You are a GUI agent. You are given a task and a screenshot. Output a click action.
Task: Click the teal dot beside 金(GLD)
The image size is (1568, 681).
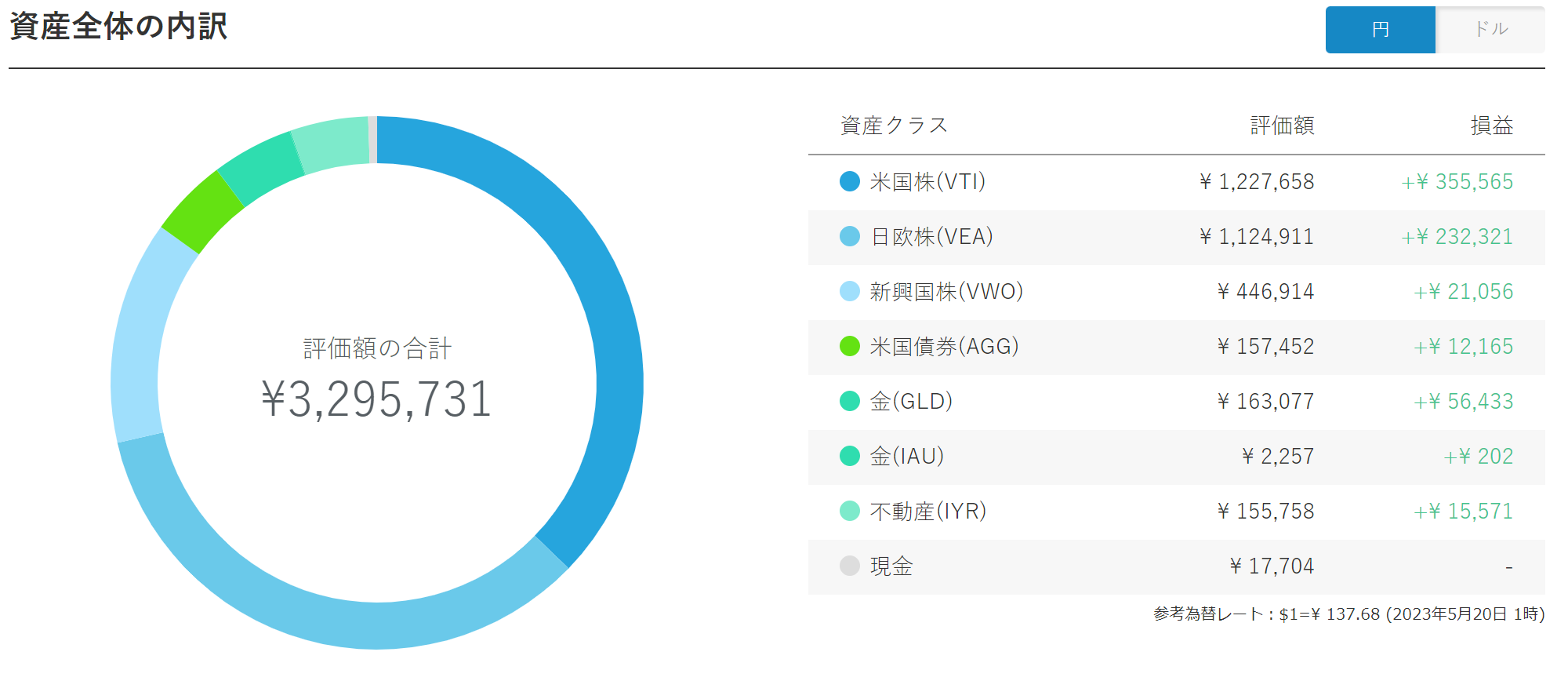click(850, 402)
